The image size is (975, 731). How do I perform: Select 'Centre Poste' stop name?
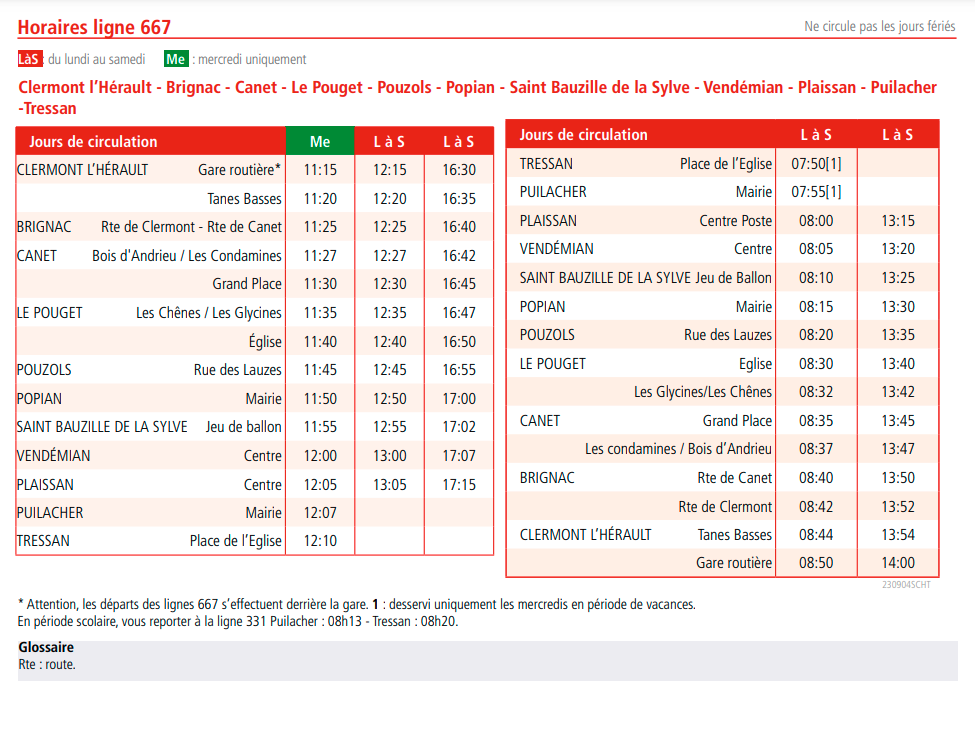(x=736, y=221)
